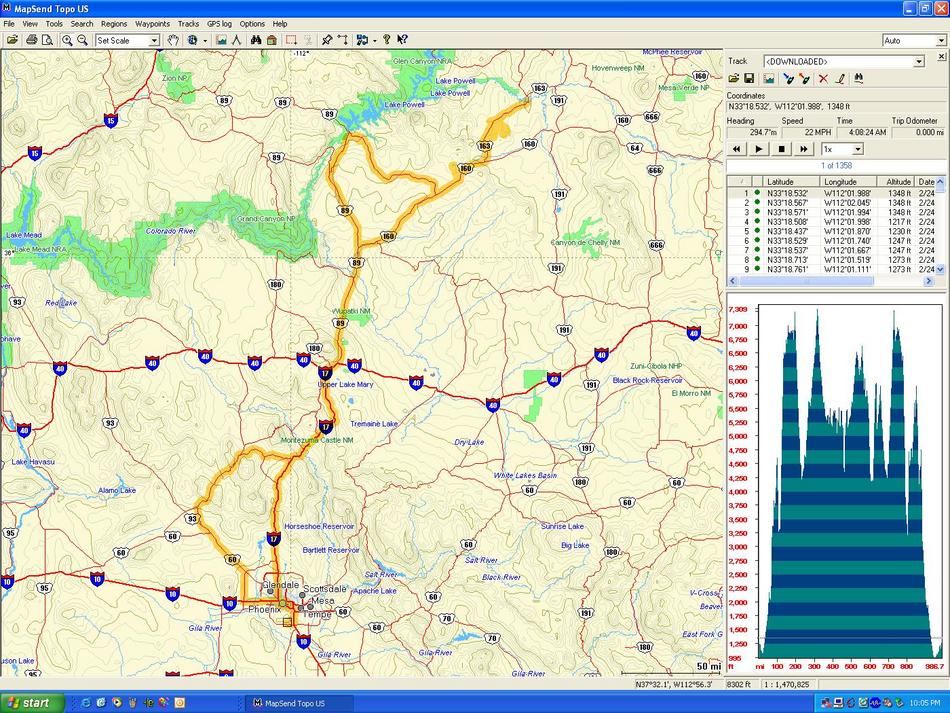Select the Zoom Out magnifier tool
Image resolution: width=950 pixels, height=713 pixels.
click(x=82, y=40)
